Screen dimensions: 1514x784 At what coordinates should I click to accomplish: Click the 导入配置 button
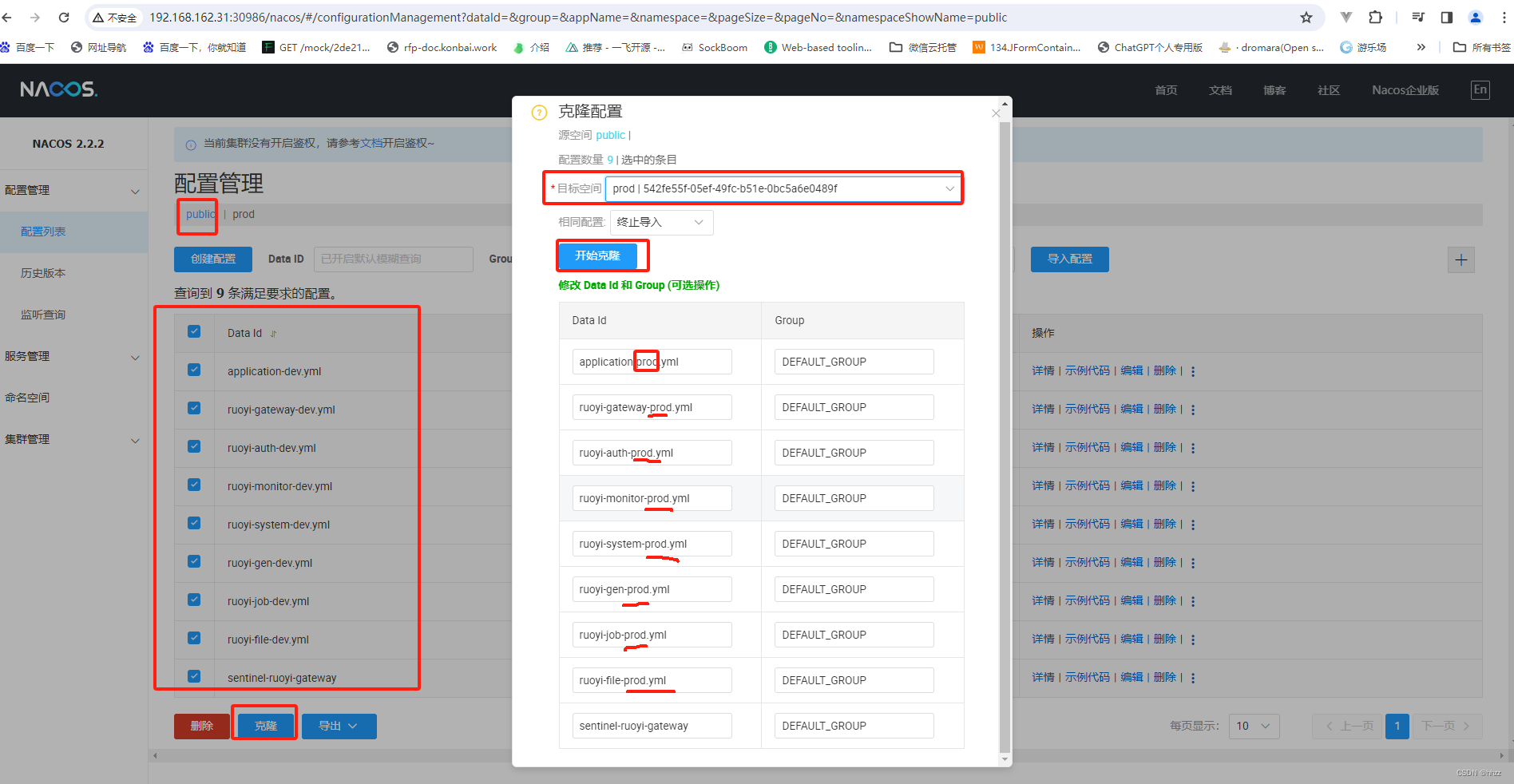(1070, 259)
